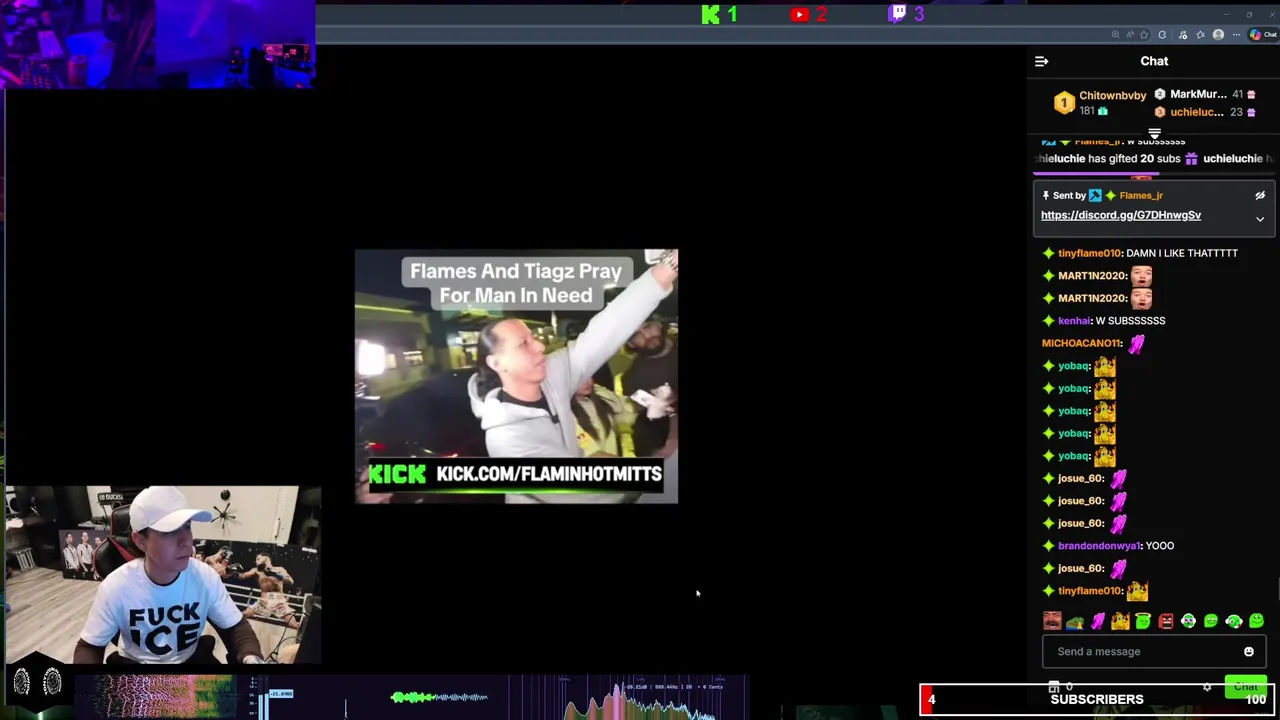The image size is (1280, 720).
Task: Click username MICHOACANO11 in chat
Action: click(x=1081, y=343)
